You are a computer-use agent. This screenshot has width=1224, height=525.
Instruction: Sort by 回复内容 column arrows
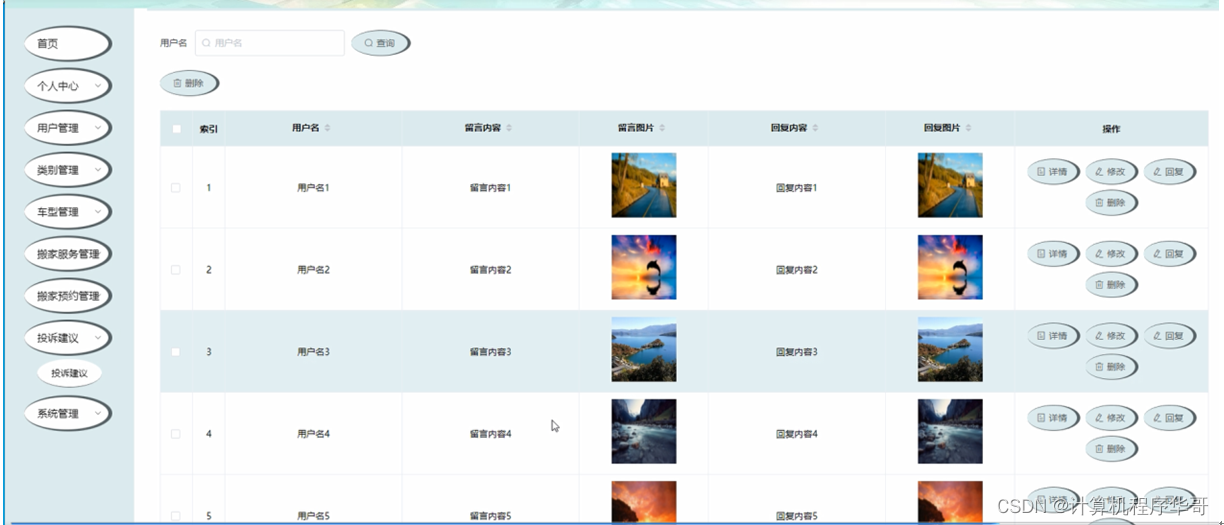(815, 128)
